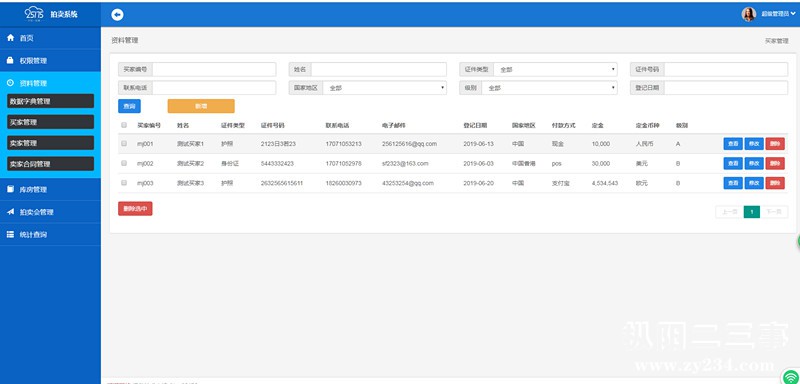The height and width of the screenshot is (384, 800).
Task: Select 数据字典管理 submenu item
Action: click(x=51, y=101)
